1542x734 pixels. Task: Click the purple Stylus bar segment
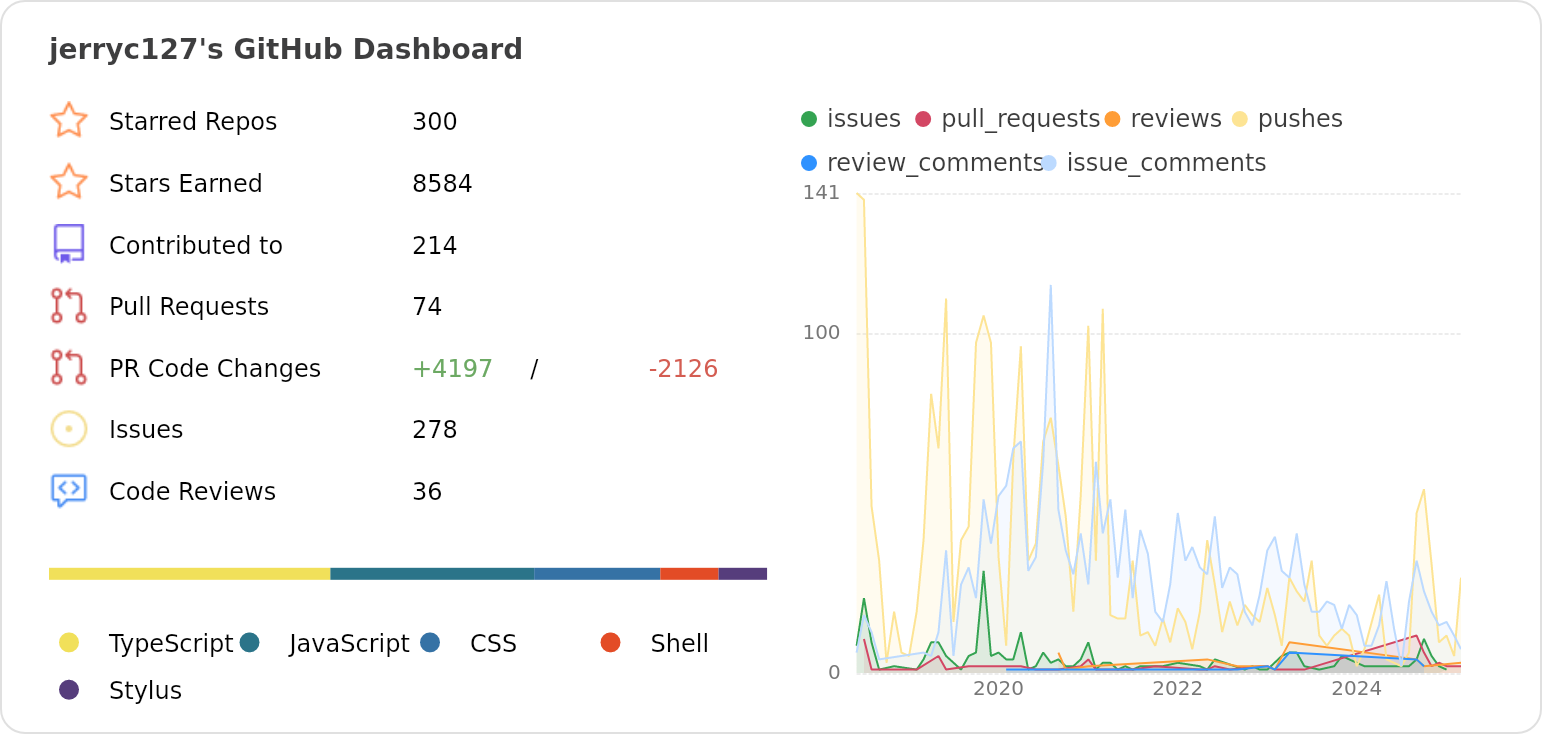(x=743, y=574)
